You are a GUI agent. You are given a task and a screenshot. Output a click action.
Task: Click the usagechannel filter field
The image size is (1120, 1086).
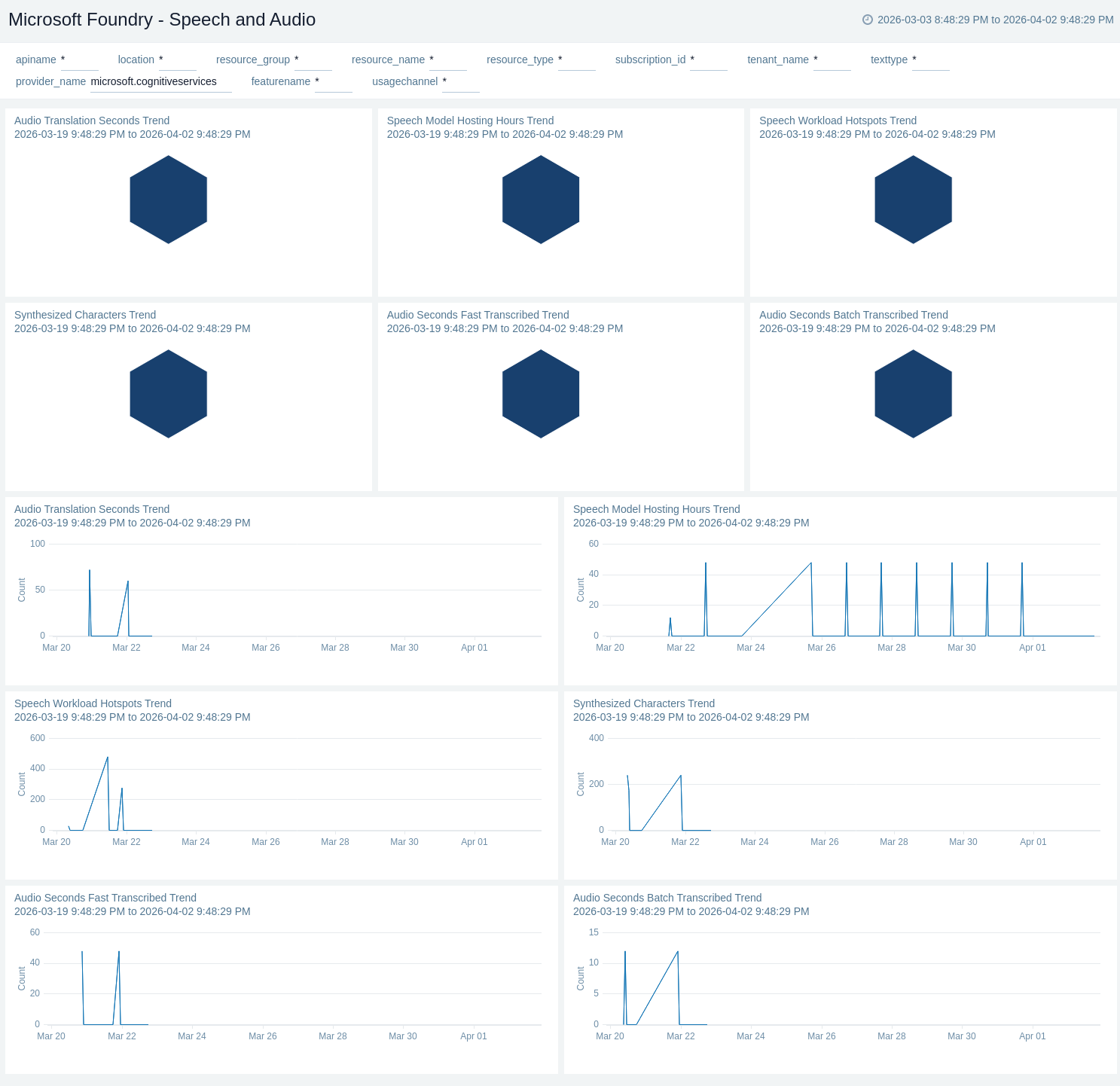click(x=460, y=82)
